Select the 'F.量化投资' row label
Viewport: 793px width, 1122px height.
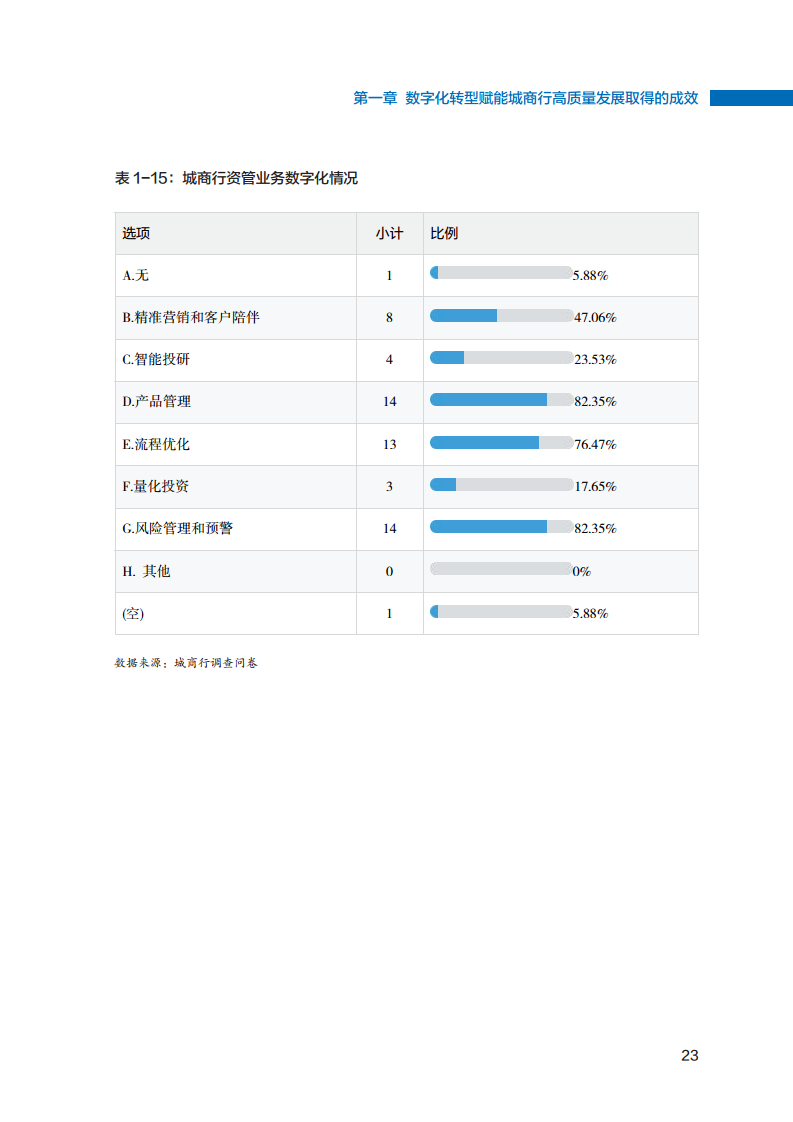(155, 487)
